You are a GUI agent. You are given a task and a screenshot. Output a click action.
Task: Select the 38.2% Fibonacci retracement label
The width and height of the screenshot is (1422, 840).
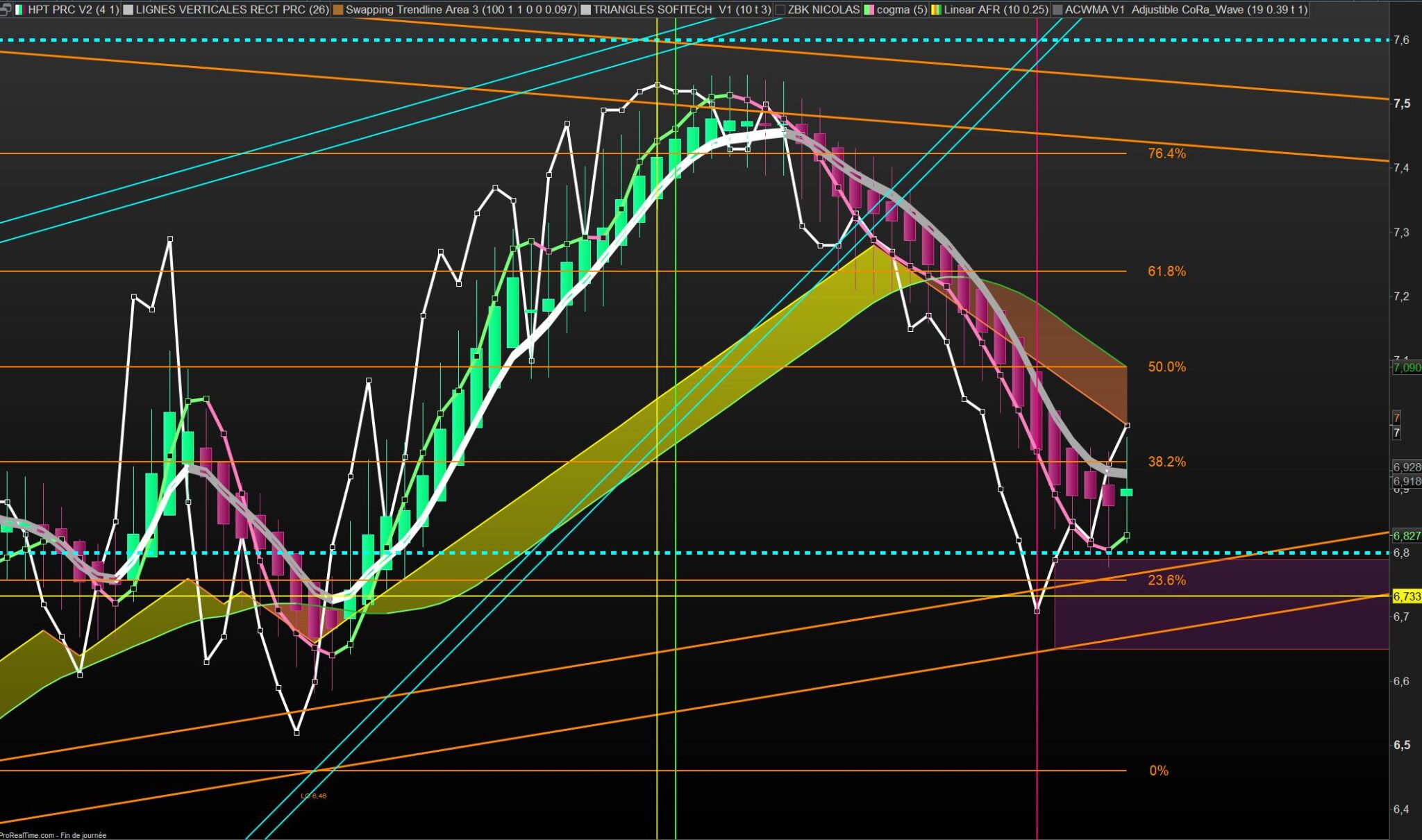[x=1166, y=462]
